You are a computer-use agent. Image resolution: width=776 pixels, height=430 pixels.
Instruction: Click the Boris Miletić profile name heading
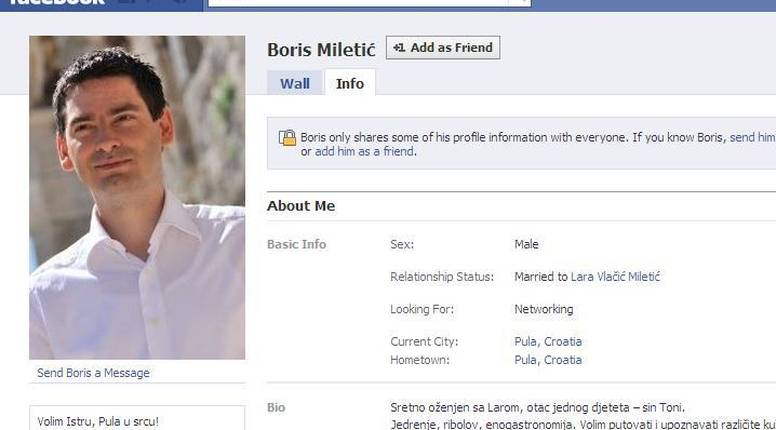[x=322, y=50]
